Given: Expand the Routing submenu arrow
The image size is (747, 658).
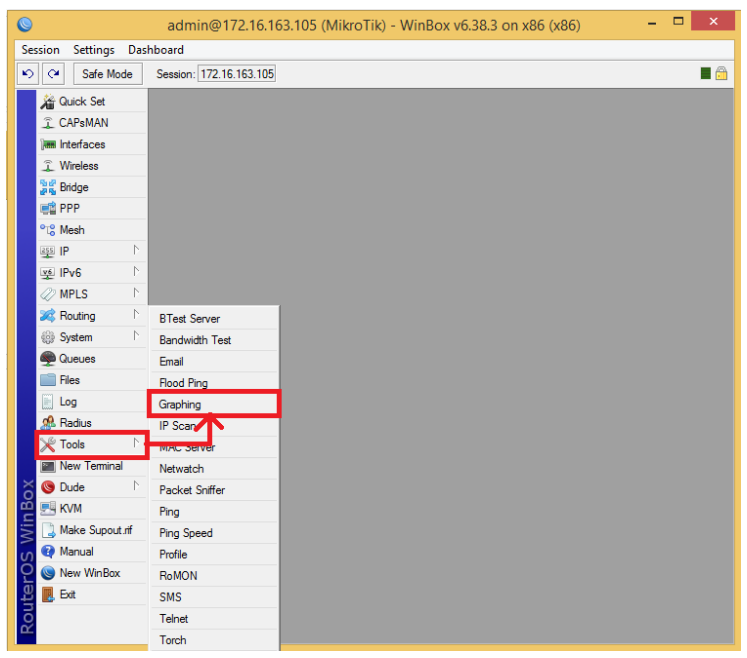Looking at the screenshot, I should click(136, 314).
